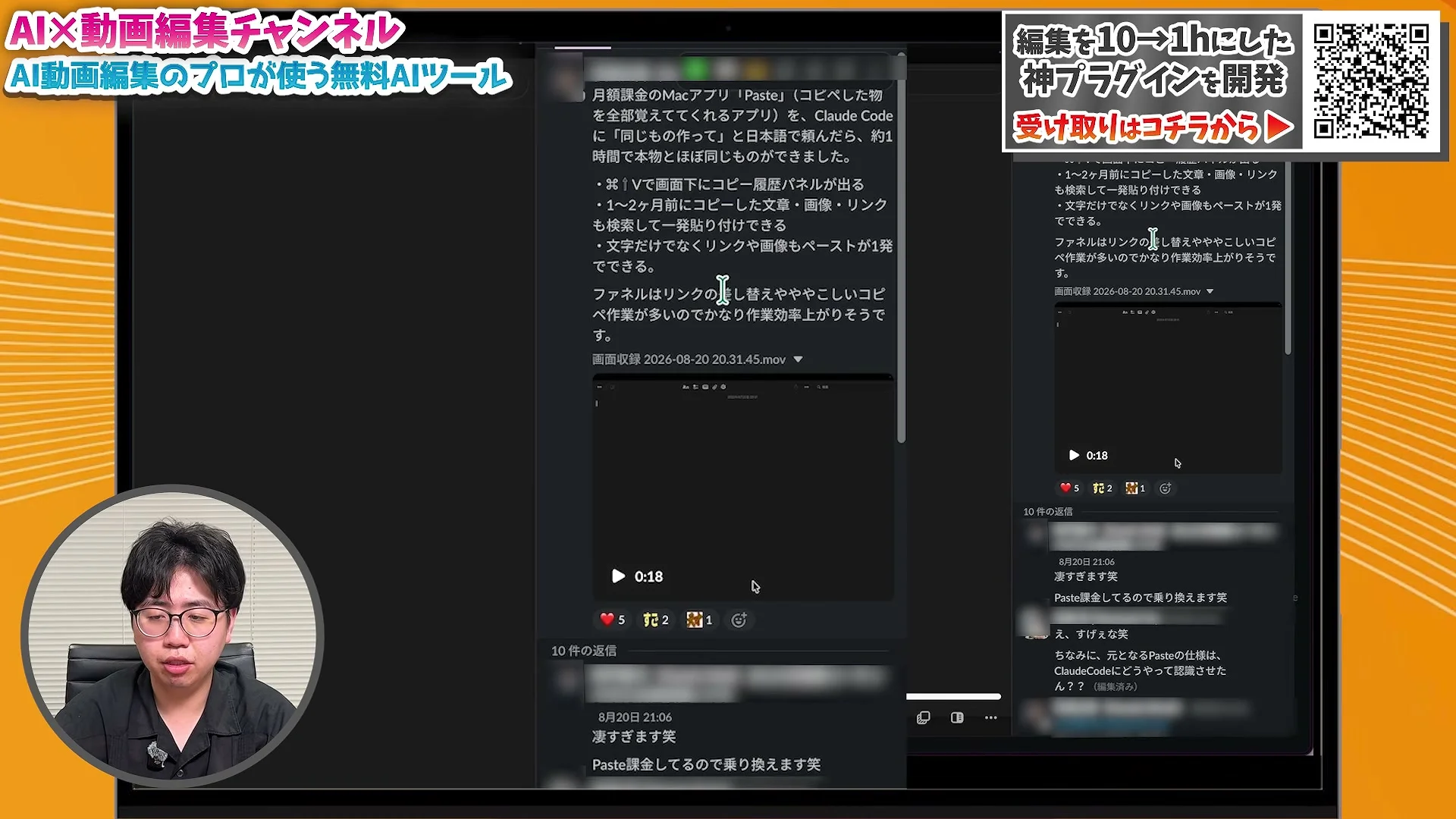Click the stacked windows icon in the bottom bar
Viewport: 1456px width, 819px height.
[923, 717]
